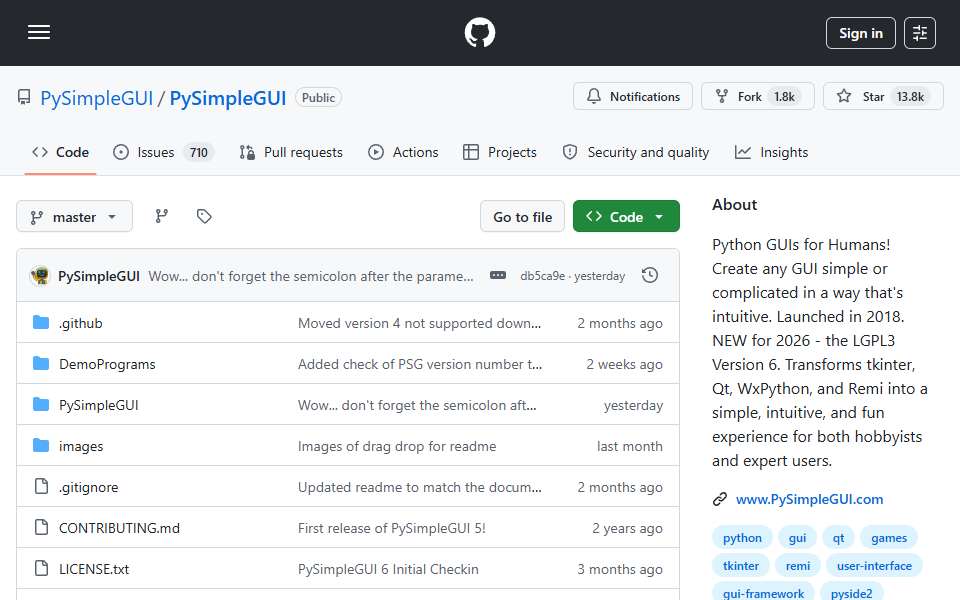The height and width of the screenshot is (600, 960).
Task: Select the python topic tag
Action: [x=742, y=538]
